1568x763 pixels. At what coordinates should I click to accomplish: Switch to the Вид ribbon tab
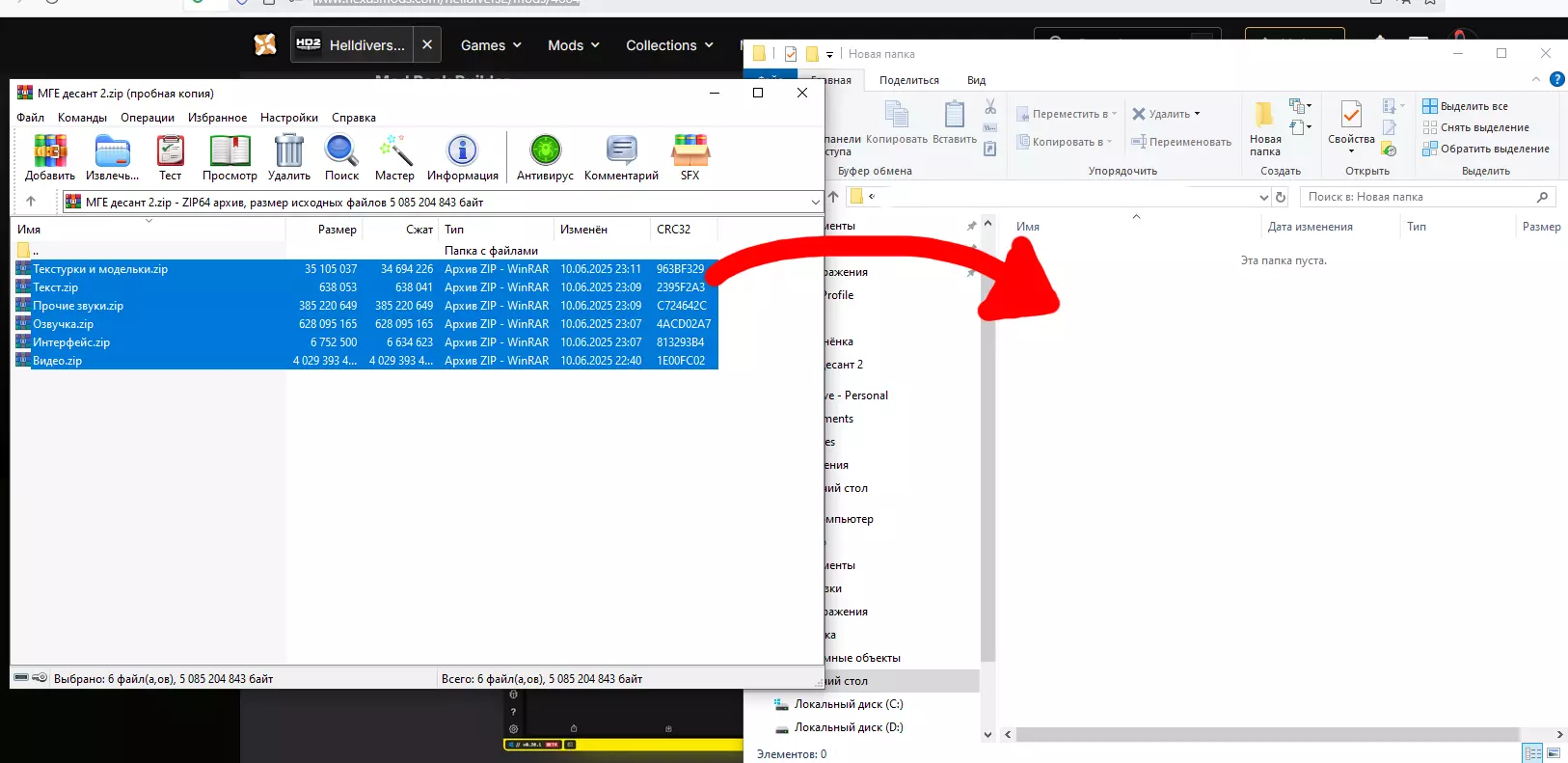coord(976,80)
